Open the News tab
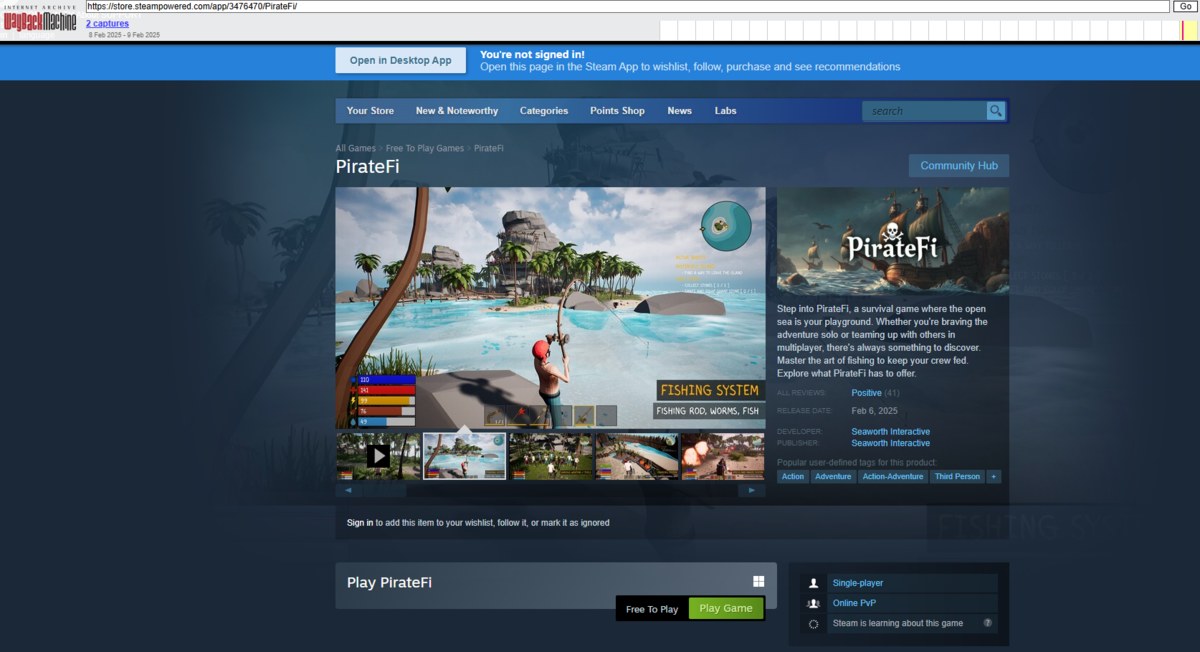This screenshot has height=652, width=1200. click(x=680, y=111)
